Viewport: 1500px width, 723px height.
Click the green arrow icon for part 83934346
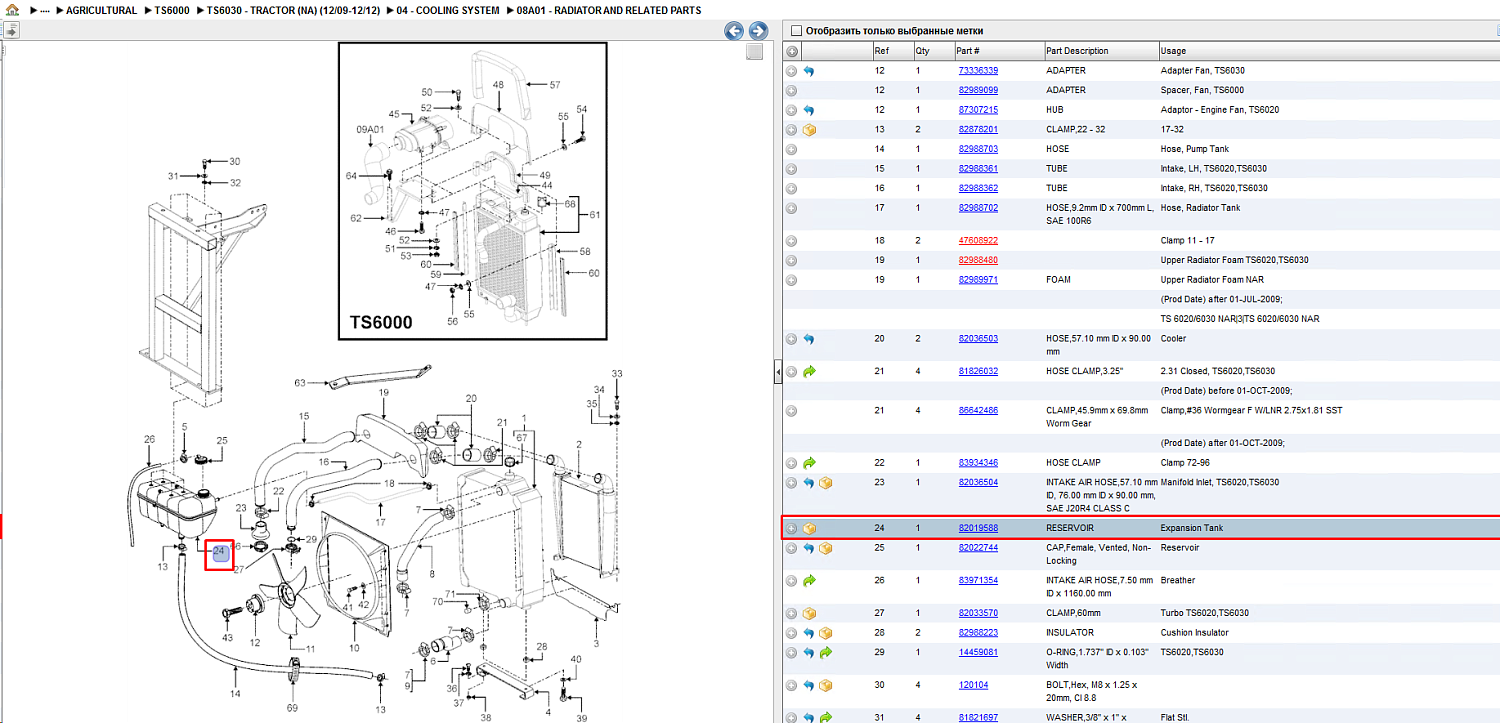[x=809, y=463]
